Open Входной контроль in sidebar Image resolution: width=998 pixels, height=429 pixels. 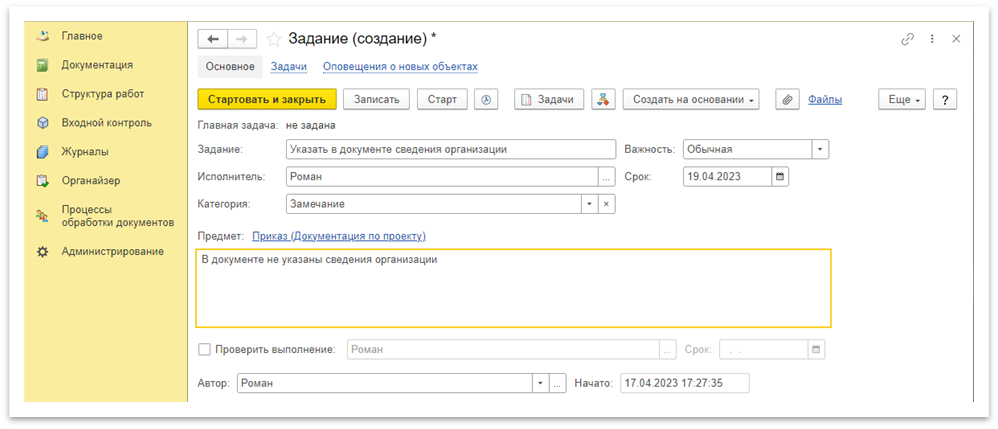[x=106, y=123]
